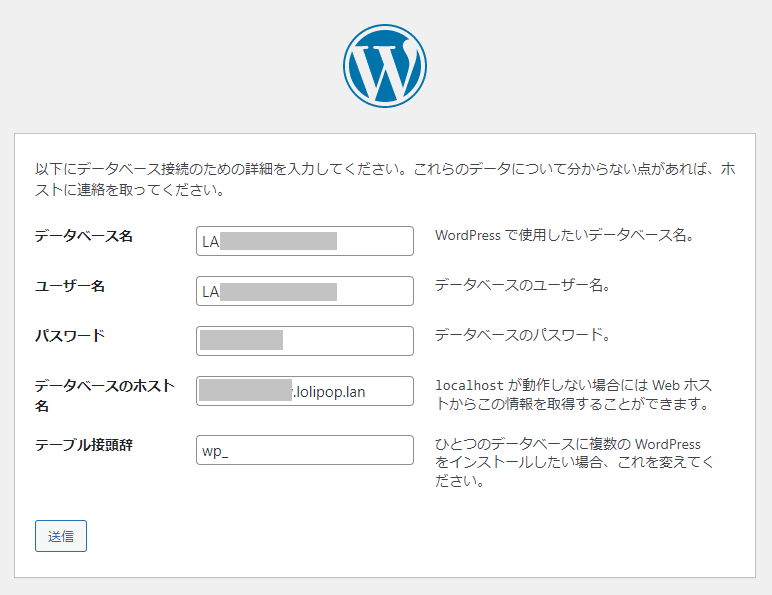Click the WordPress logo
Viewport: 772px width, 595px height.
[385, 66]
